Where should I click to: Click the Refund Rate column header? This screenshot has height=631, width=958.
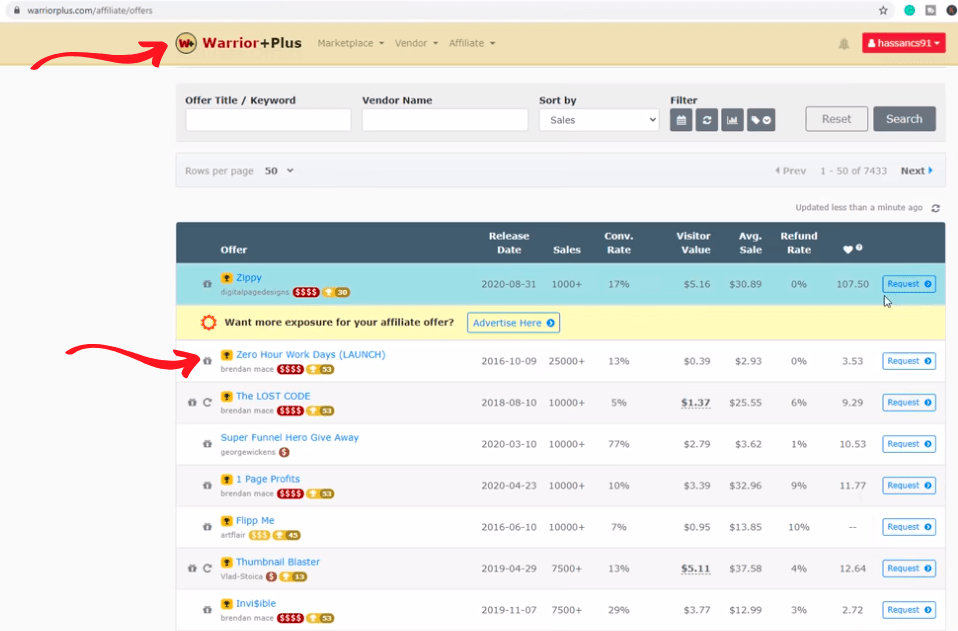[799, 243]
